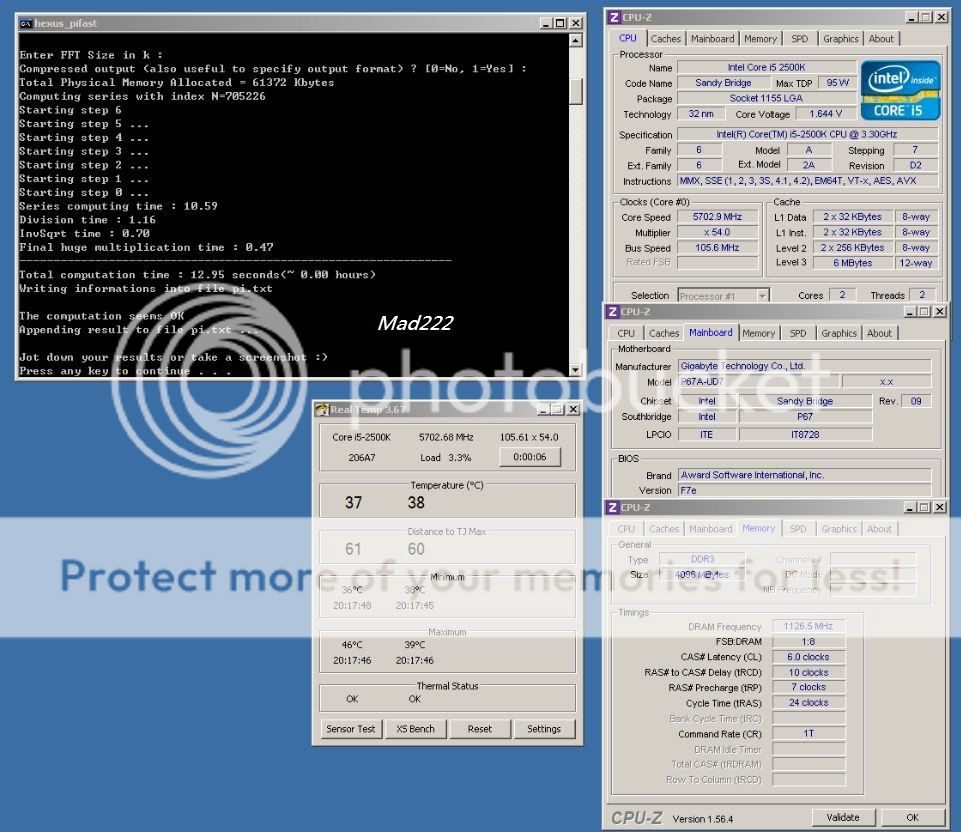Viewport: 961px width, 832px height.
Task: Open SPD tab in top CPU-Z window
Action: click(x=799, y=39)
